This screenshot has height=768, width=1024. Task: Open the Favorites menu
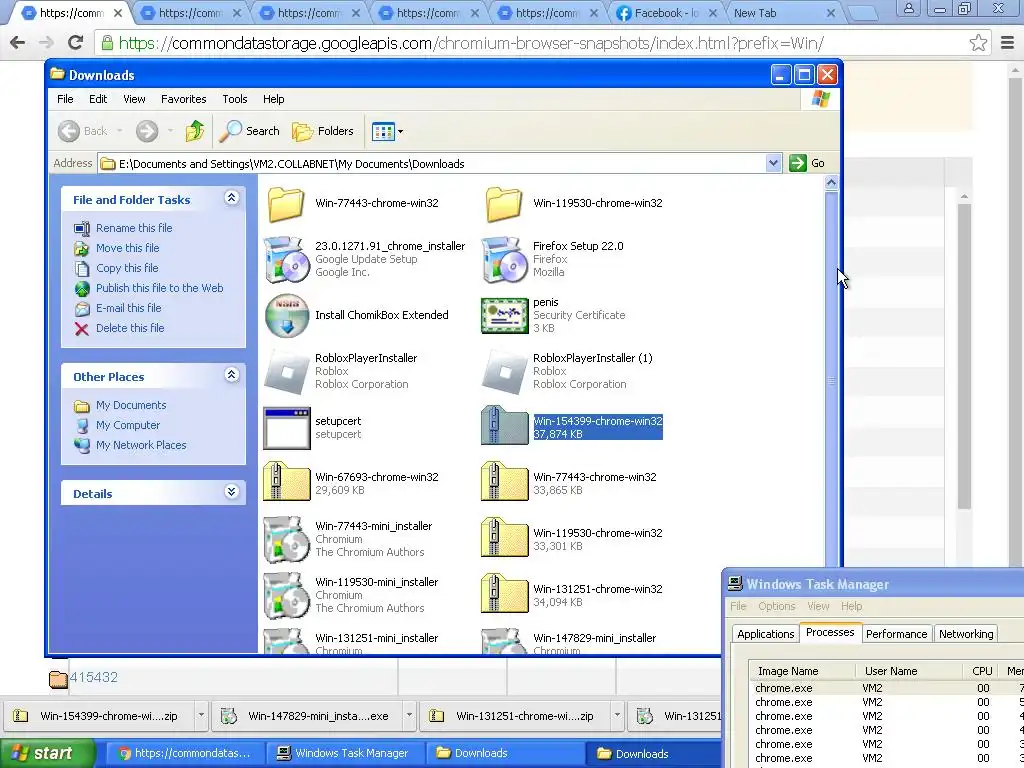[x=184, y=99]
